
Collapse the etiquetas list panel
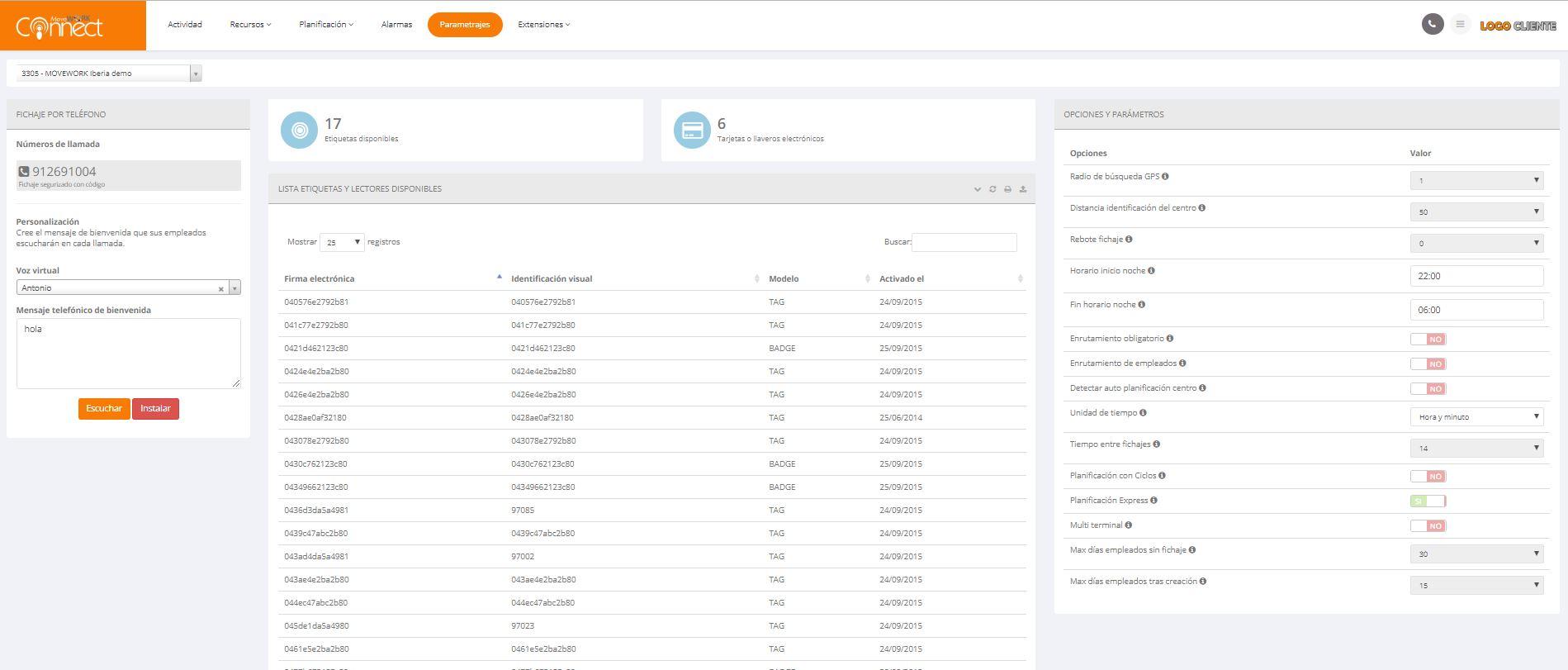click(x=978, y=189)
